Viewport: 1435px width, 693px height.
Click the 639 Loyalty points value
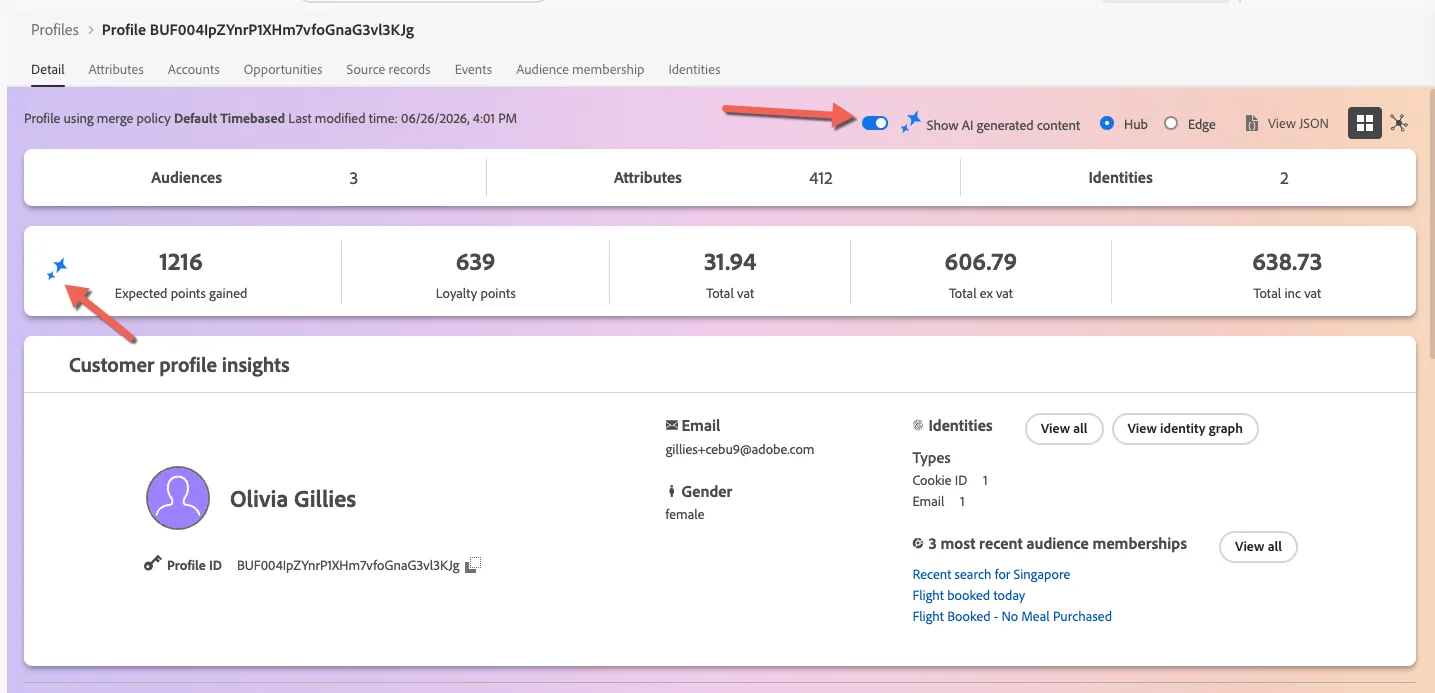click(x=475, y=262)
